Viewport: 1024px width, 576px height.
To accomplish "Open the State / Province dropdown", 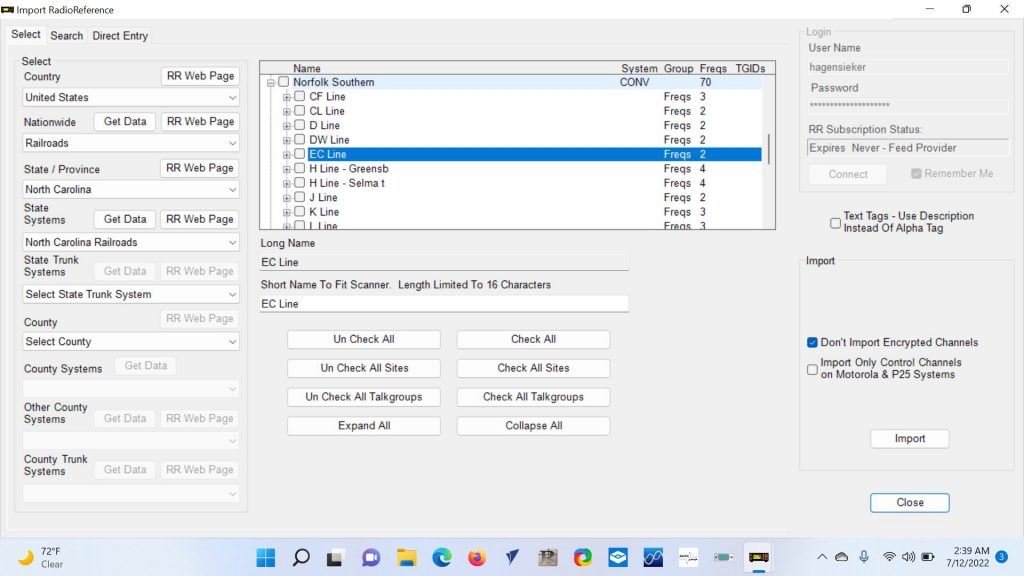I will click(x=131, y=190).
